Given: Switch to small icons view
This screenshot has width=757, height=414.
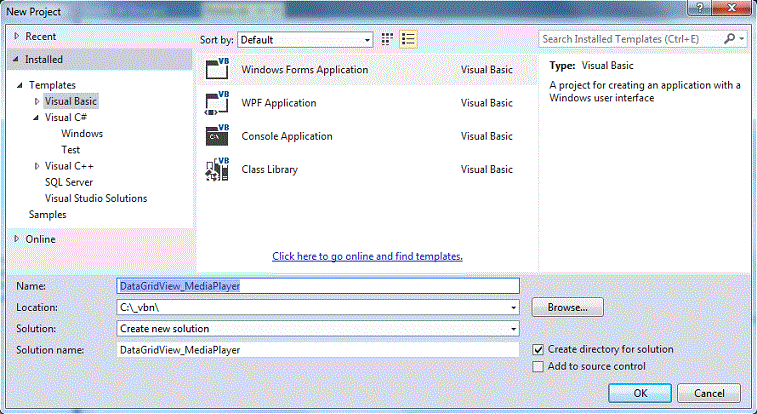Looking at the screenshot, I should [x=387, y=39].
